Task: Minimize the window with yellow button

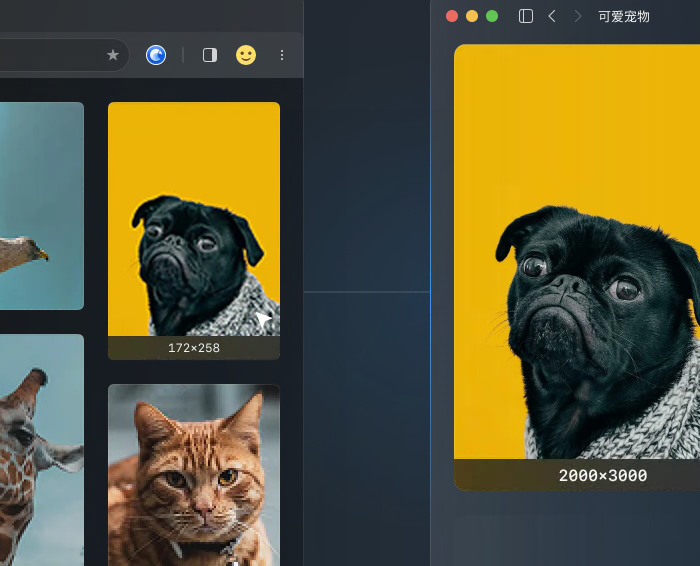Action: (x=472, y=16)
